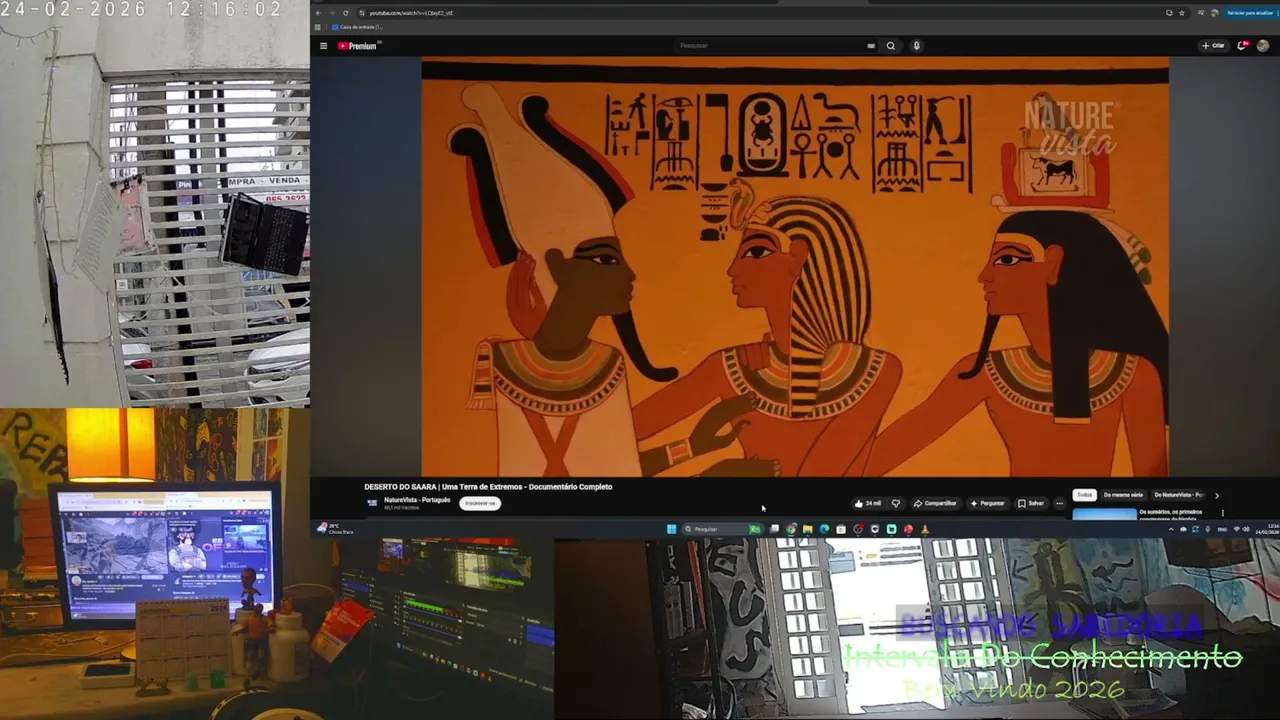Go to YouTube Premium home via logo
Image resolution: width=1280 pixels, height=720 pixels.
click(x=358, y=46)
